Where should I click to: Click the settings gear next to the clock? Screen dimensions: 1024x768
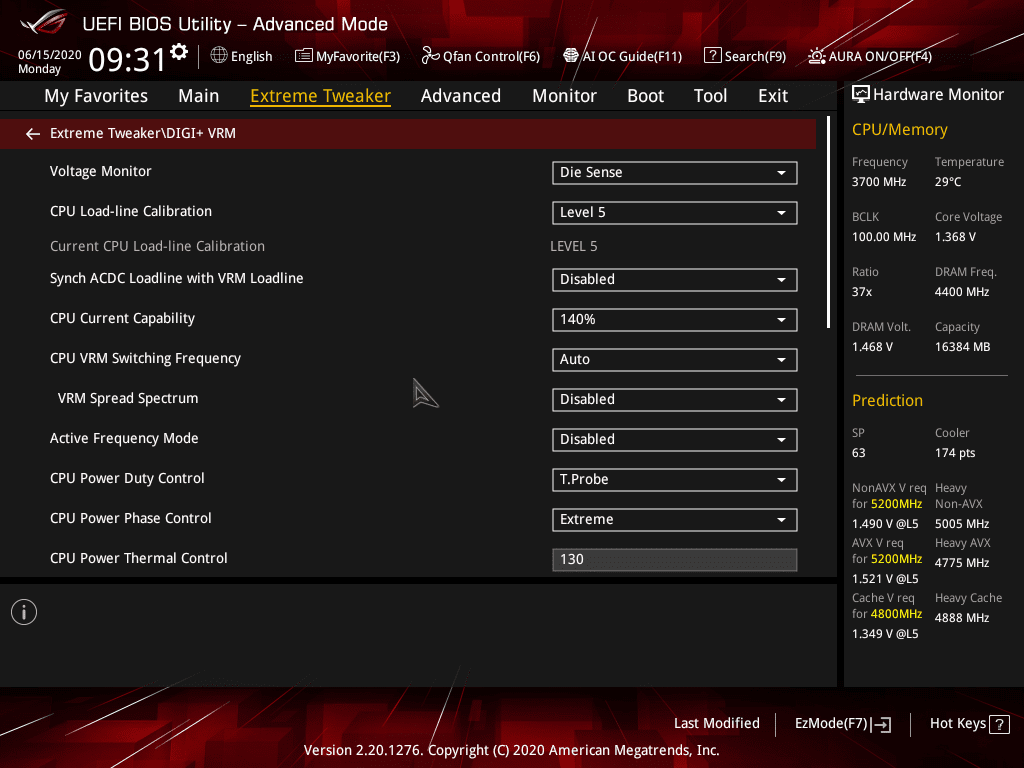click(x=179, y=52)
